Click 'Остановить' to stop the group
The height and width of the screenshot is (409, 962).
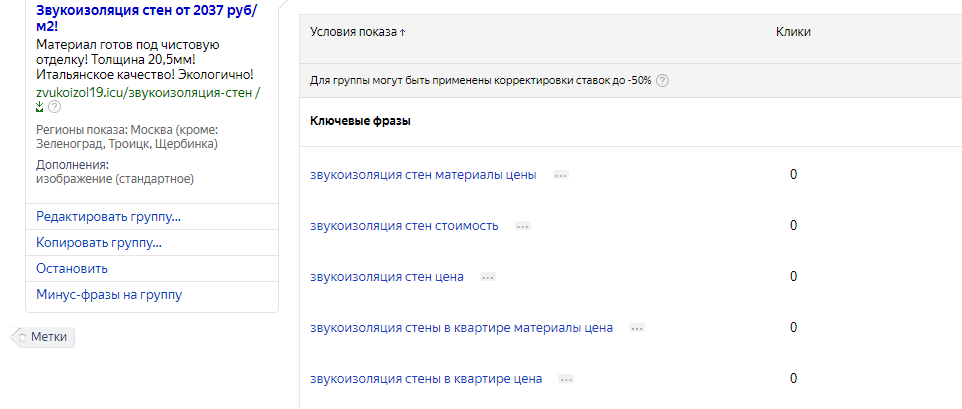72,269
